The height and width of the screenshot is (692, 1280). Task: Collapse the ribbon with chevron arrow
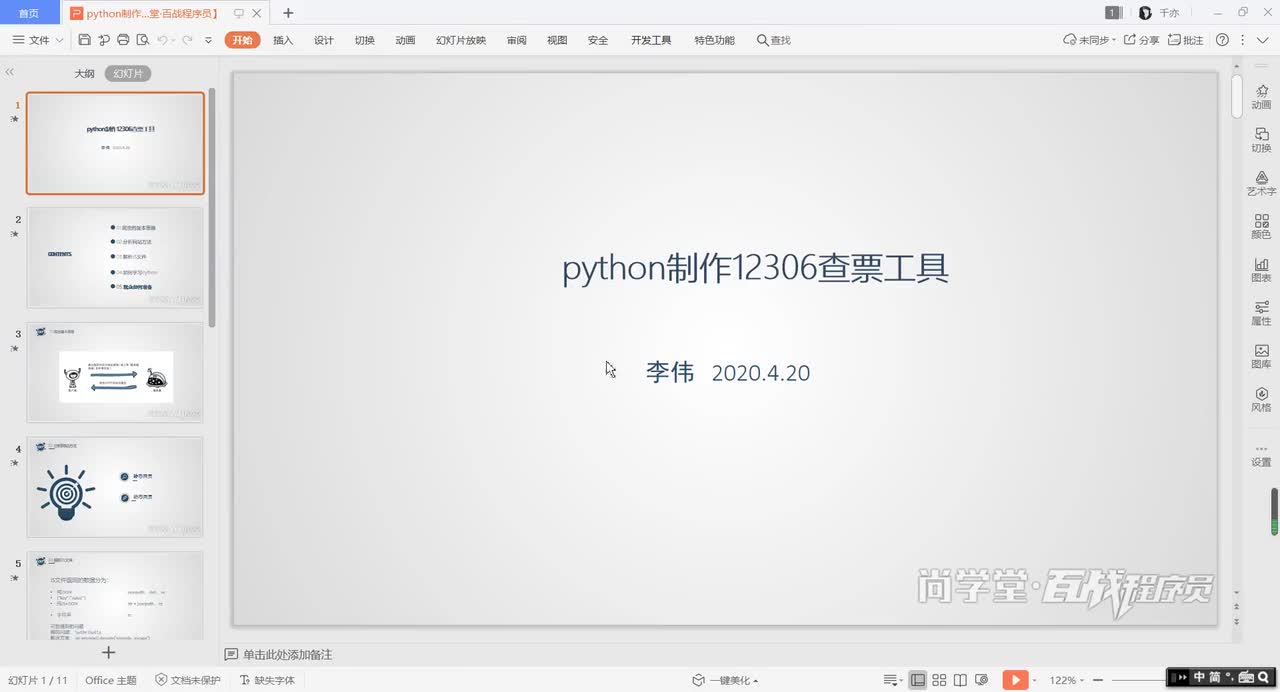click(x=1262, y=40)
